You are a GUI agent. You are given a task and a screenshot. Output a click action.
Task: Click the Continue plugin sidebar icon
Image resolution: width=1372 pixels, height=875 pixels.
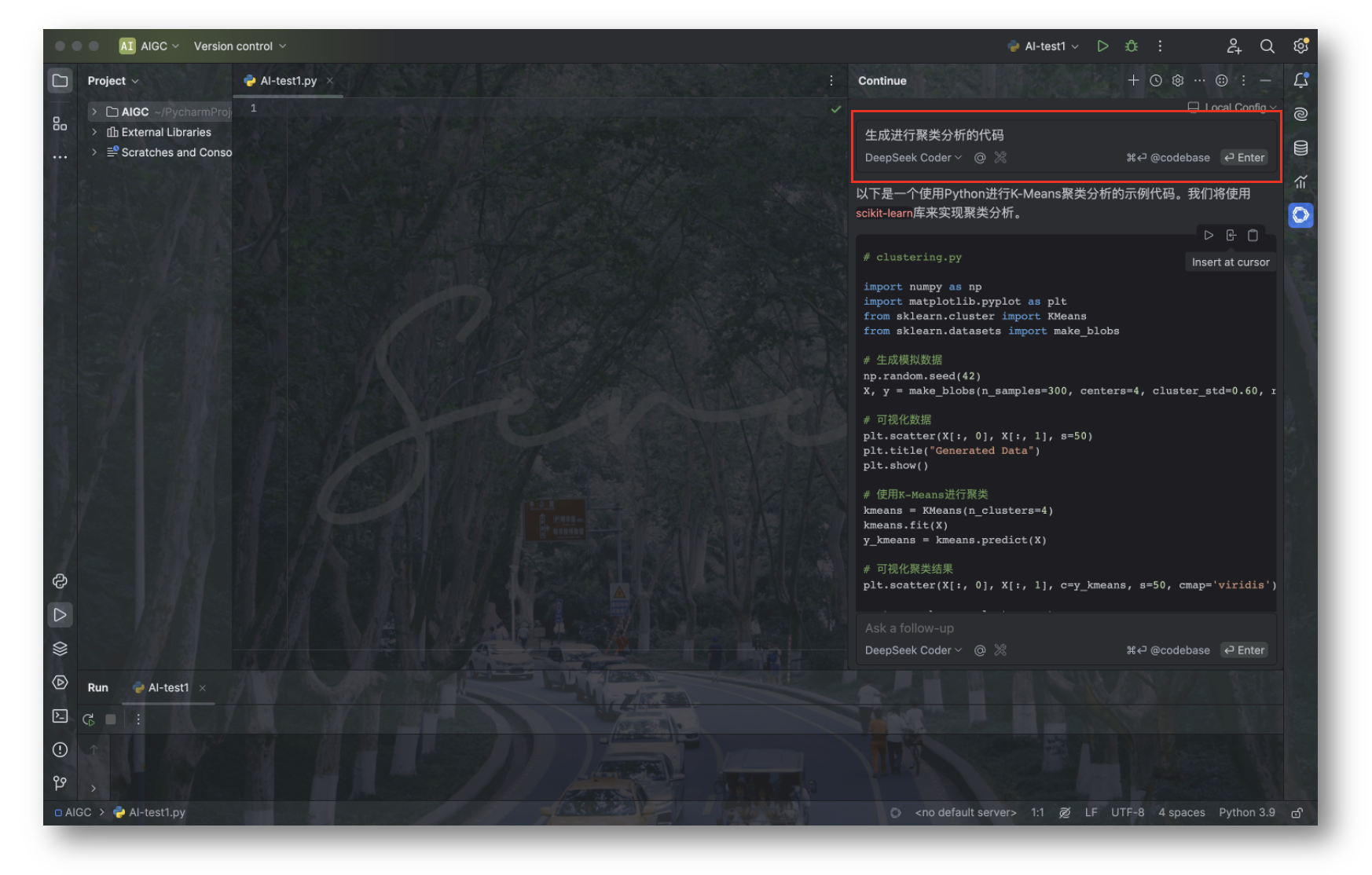tap(1300, 215)
